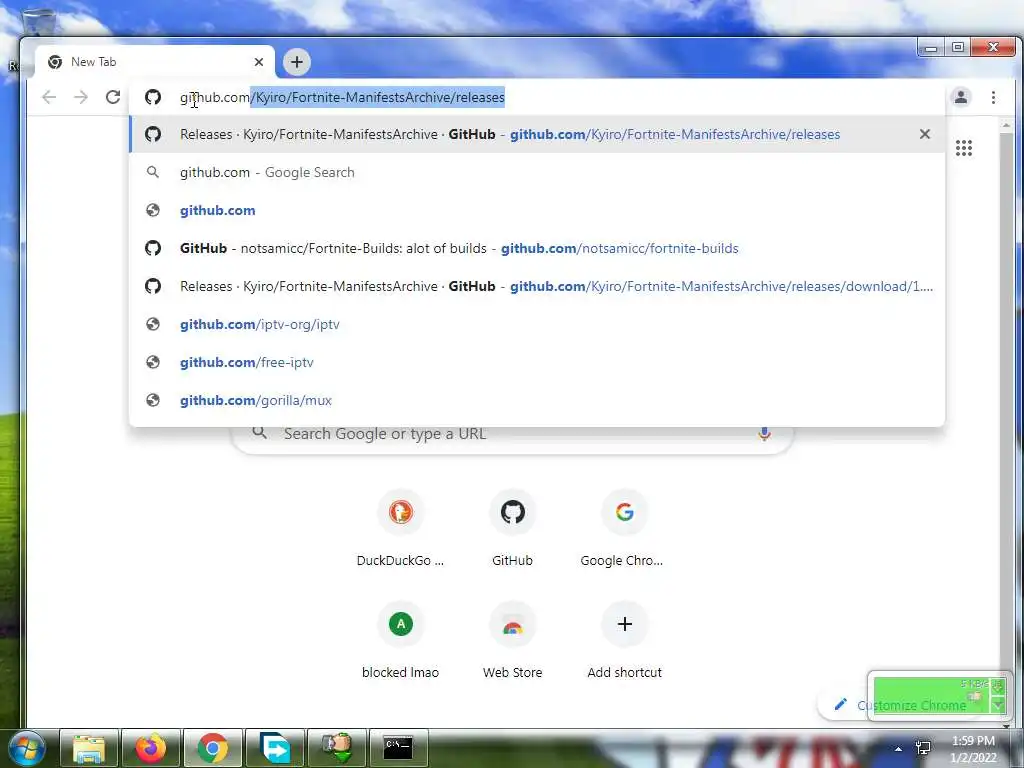Image resolution: width=1024 pixels, height=768 pixels.
Task: Click the magnifier icon in Google Search suggestion
Action: [153, 172]
